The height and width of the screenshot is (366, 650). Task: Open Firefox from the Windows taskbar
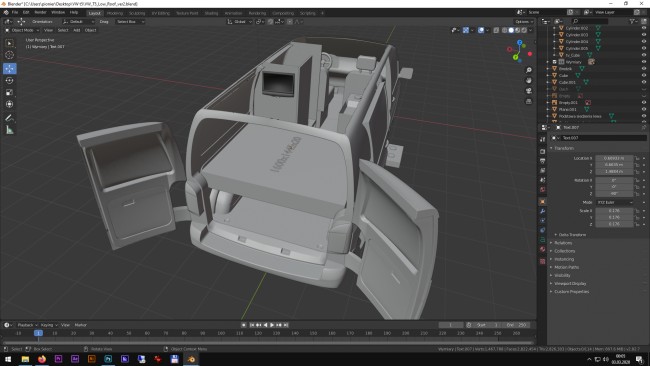[x=42, y=359]
